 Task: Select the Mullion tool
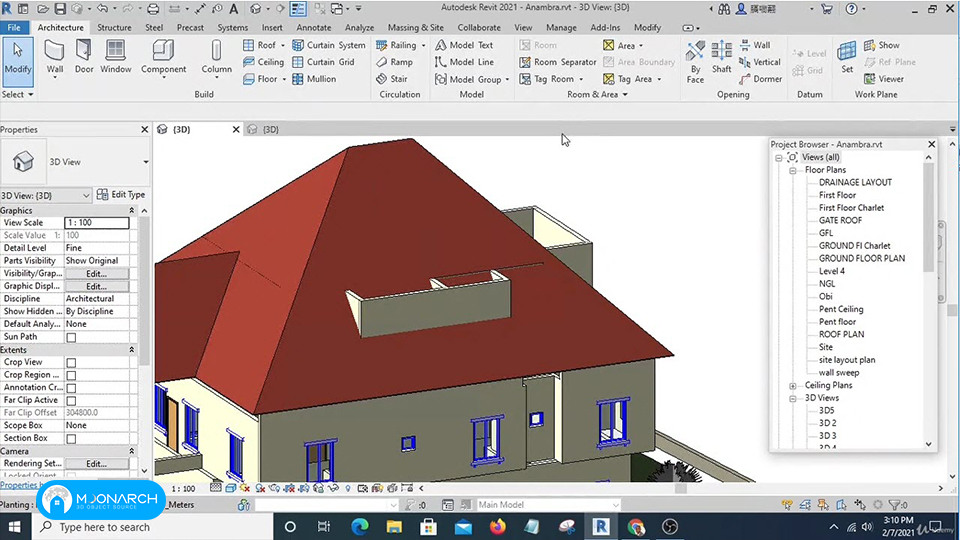(314, 79)
